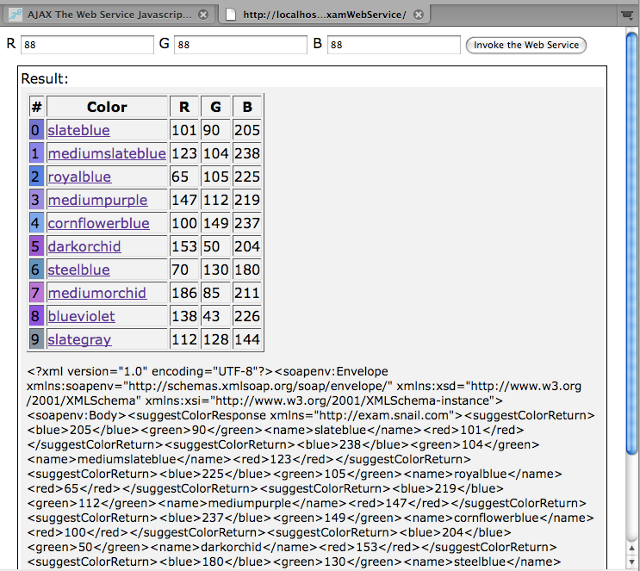Image resolution: width=640 pixels, height=571 pixels.
Task: Follow the royalblue link
Action: click(79, 177)
